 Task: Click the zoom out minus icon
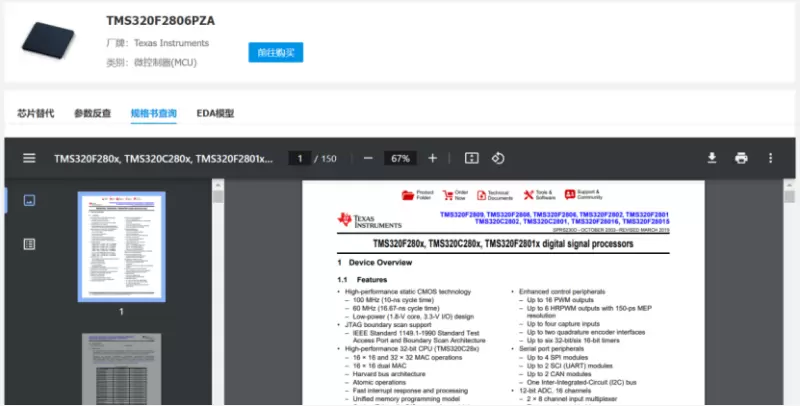click(x=368, y=158)
